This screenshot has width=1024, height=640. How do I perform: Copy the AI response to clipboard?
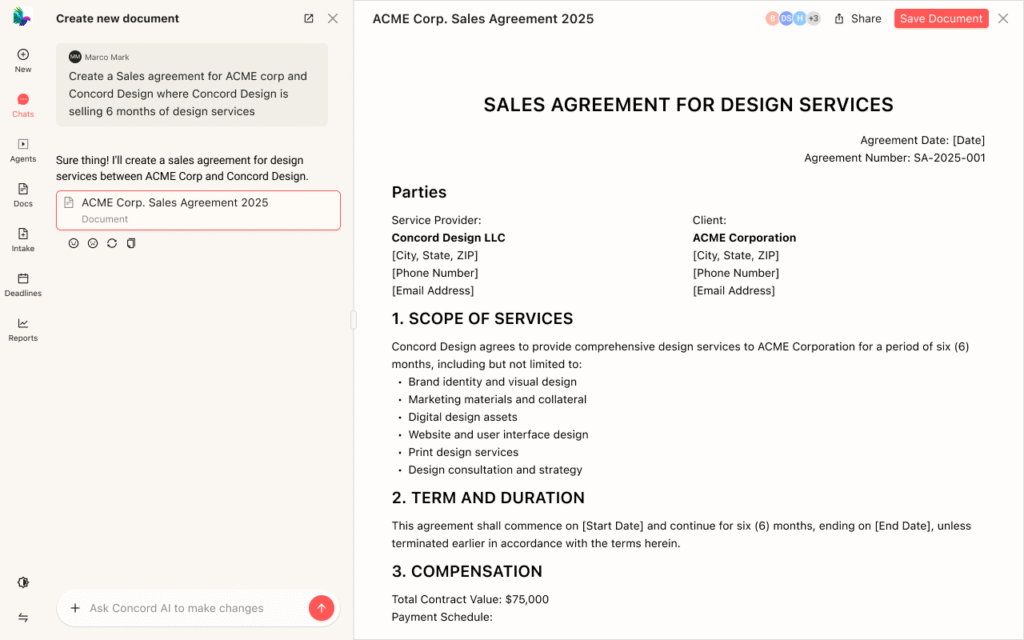pos(131,243)
